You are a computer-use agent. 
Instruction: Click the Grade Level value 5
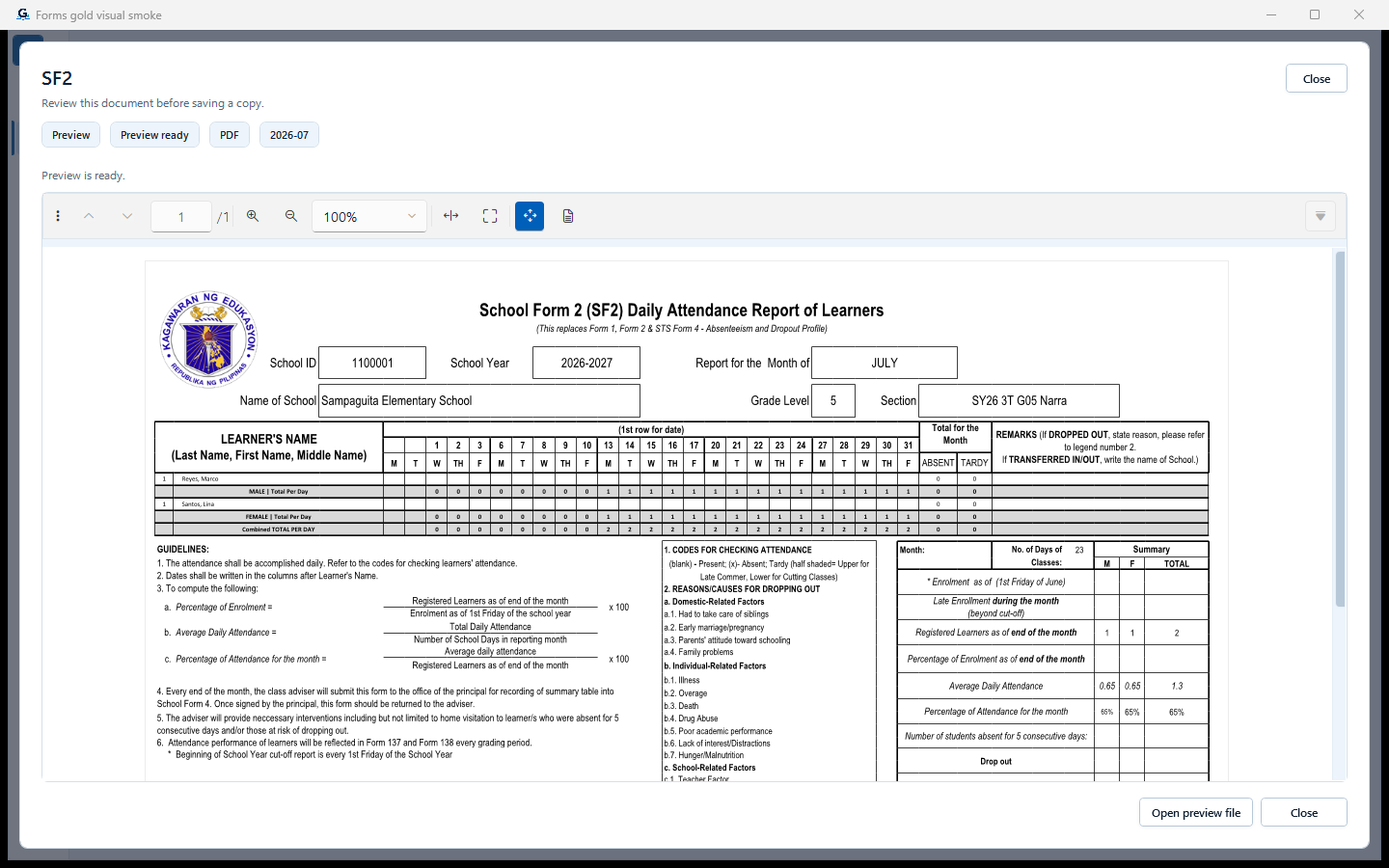click(x=833, y=400)
